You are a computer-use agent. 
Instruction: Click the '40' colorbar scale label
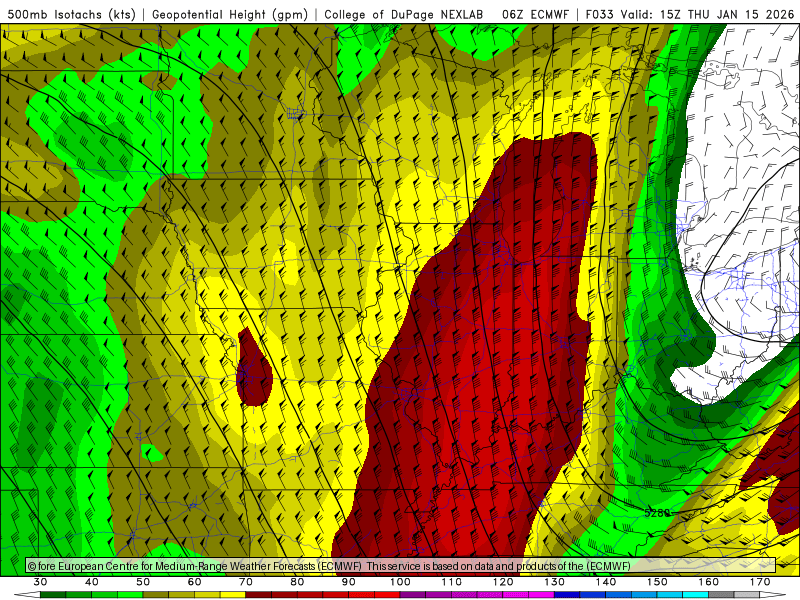[x=92, y=582]
